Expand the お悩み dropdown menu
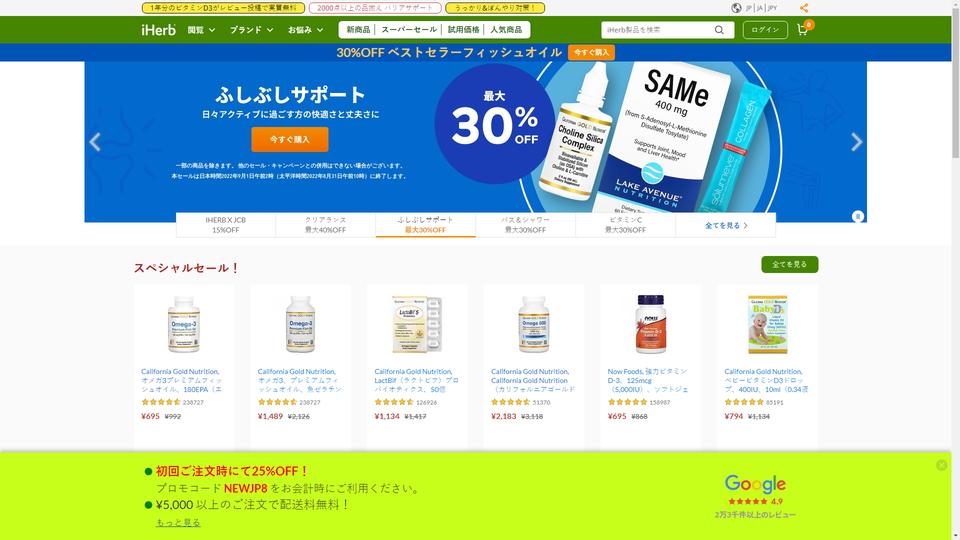 [x=306, y=29]
